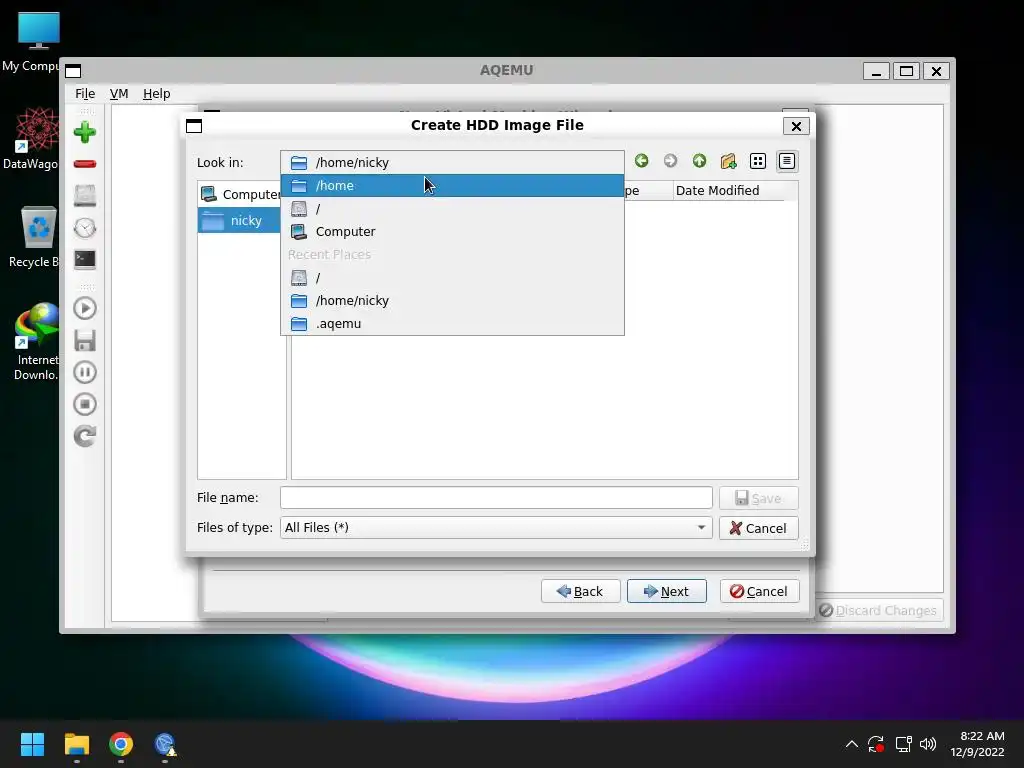Screen dimensions: 1024x768
Task: Choose the highlighted /home entry
Action: click(x=452, y=185)
